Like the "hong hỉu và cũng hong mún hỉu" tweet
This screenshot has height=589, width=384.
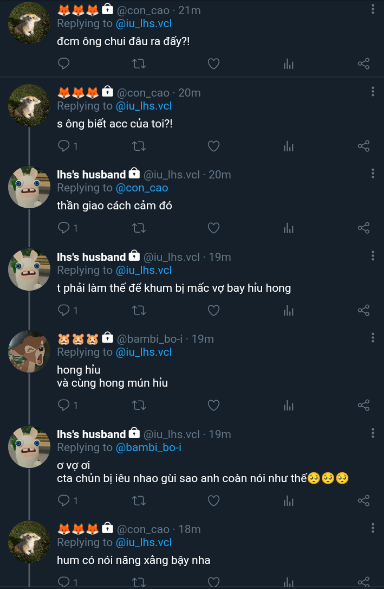pos(213,405)
